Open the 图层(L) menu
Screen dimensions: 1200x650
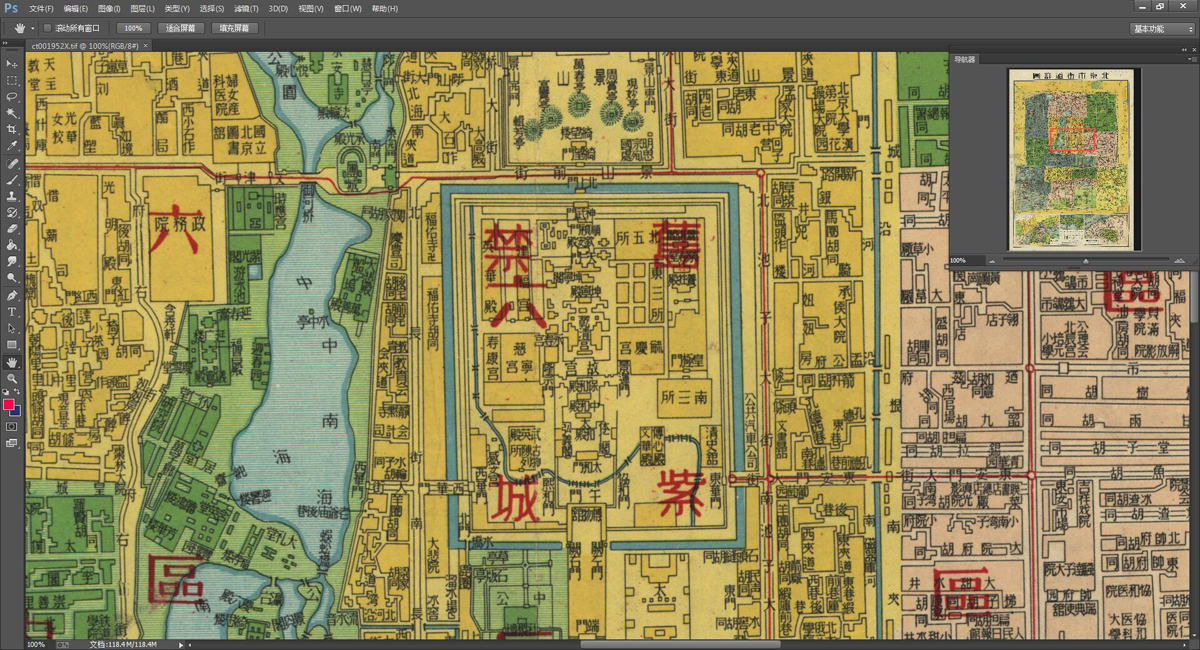coord(142,8)
